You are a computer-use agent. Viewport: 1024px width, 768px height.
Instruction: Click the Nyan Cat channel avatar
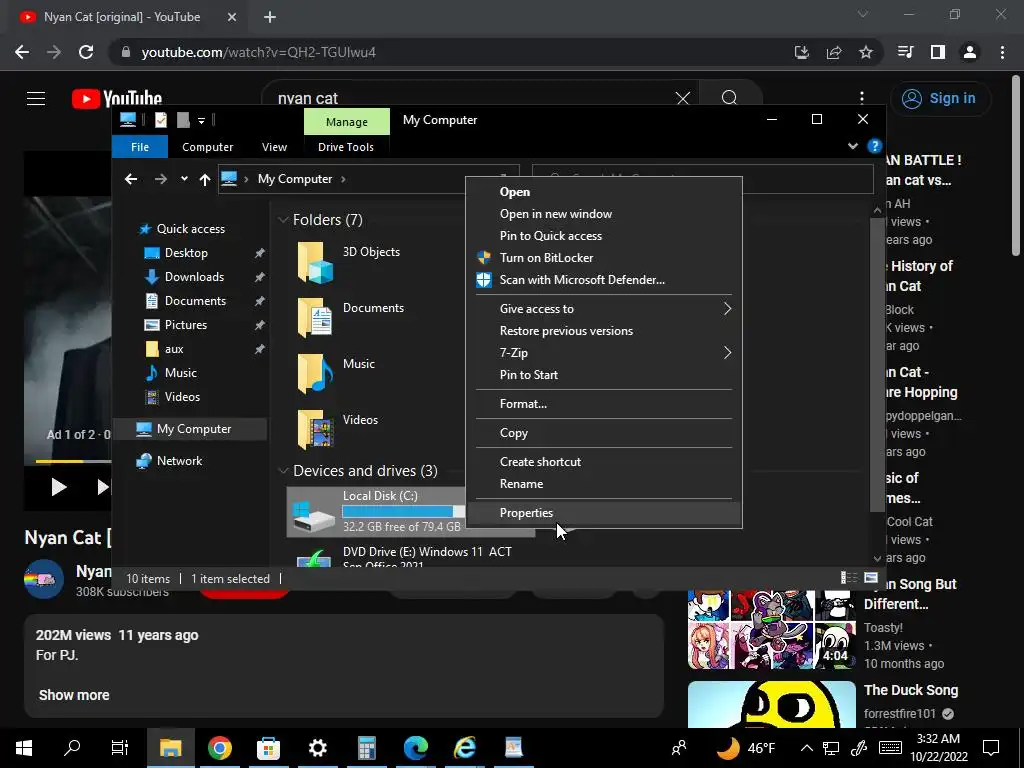tap(44, 579)
